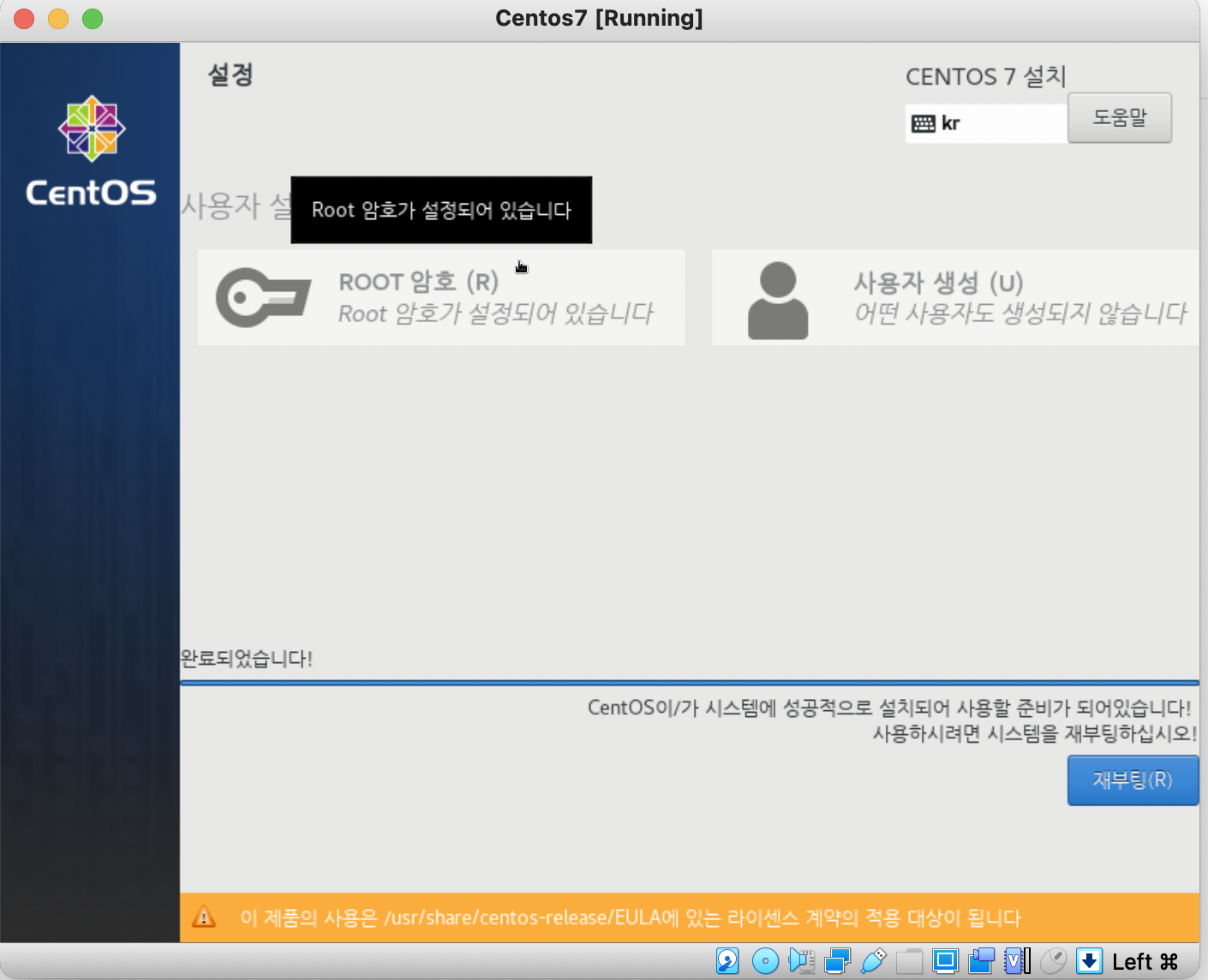
Task: Click the warning triangle icon in EULA bar
Action: [x=204, y=917]
